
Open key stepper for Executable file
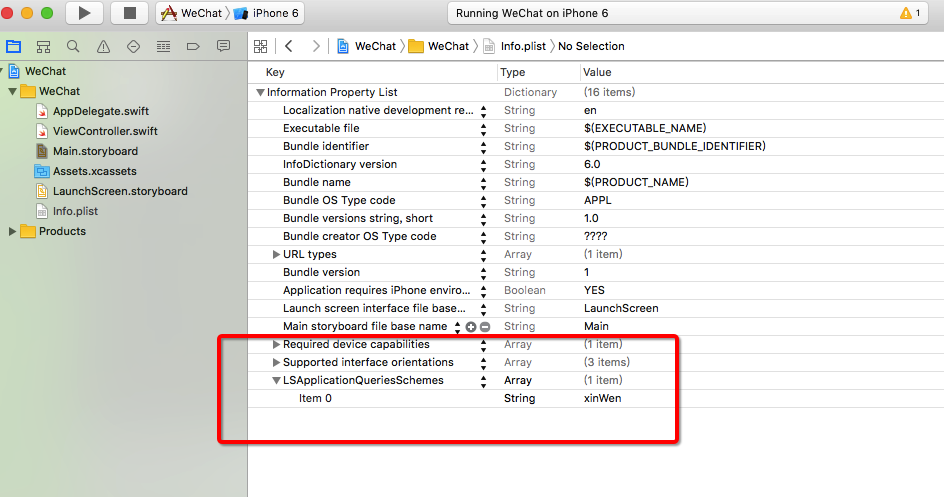483,129
